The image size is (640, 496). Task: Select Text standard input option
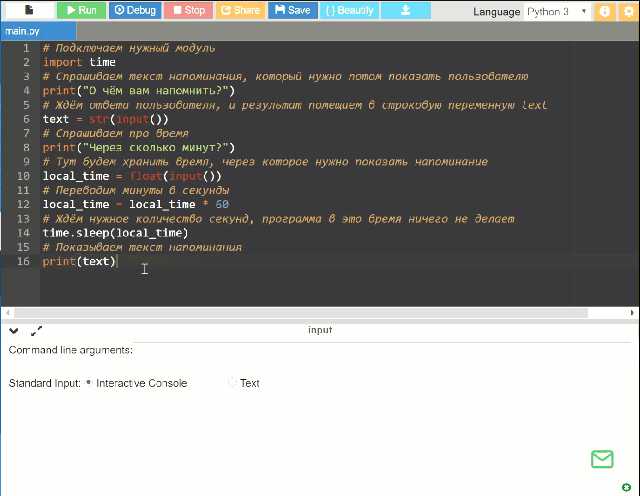coord(233,383)
